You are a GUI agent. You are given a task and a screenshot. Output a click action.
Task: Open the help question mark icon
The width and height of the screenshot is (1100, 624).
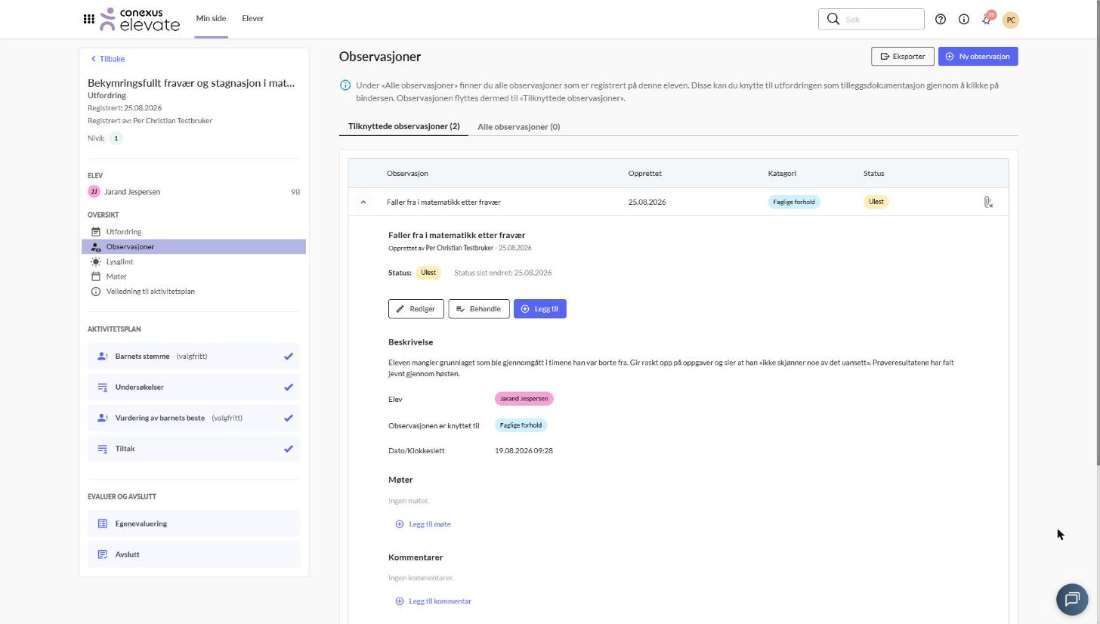(x=940, y=20)
